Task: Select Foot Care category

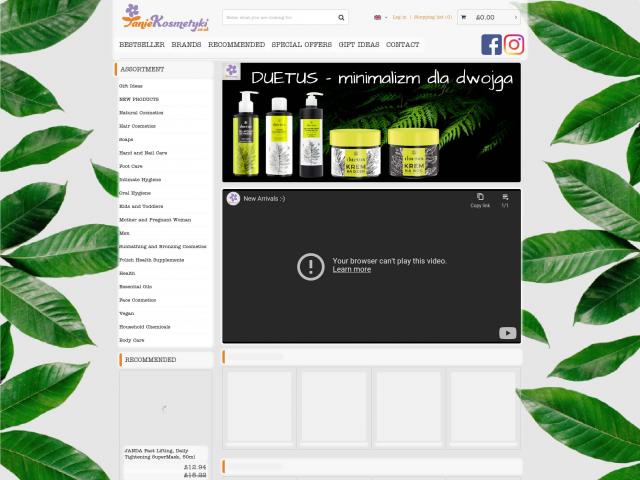Action: tap(131, 166)
